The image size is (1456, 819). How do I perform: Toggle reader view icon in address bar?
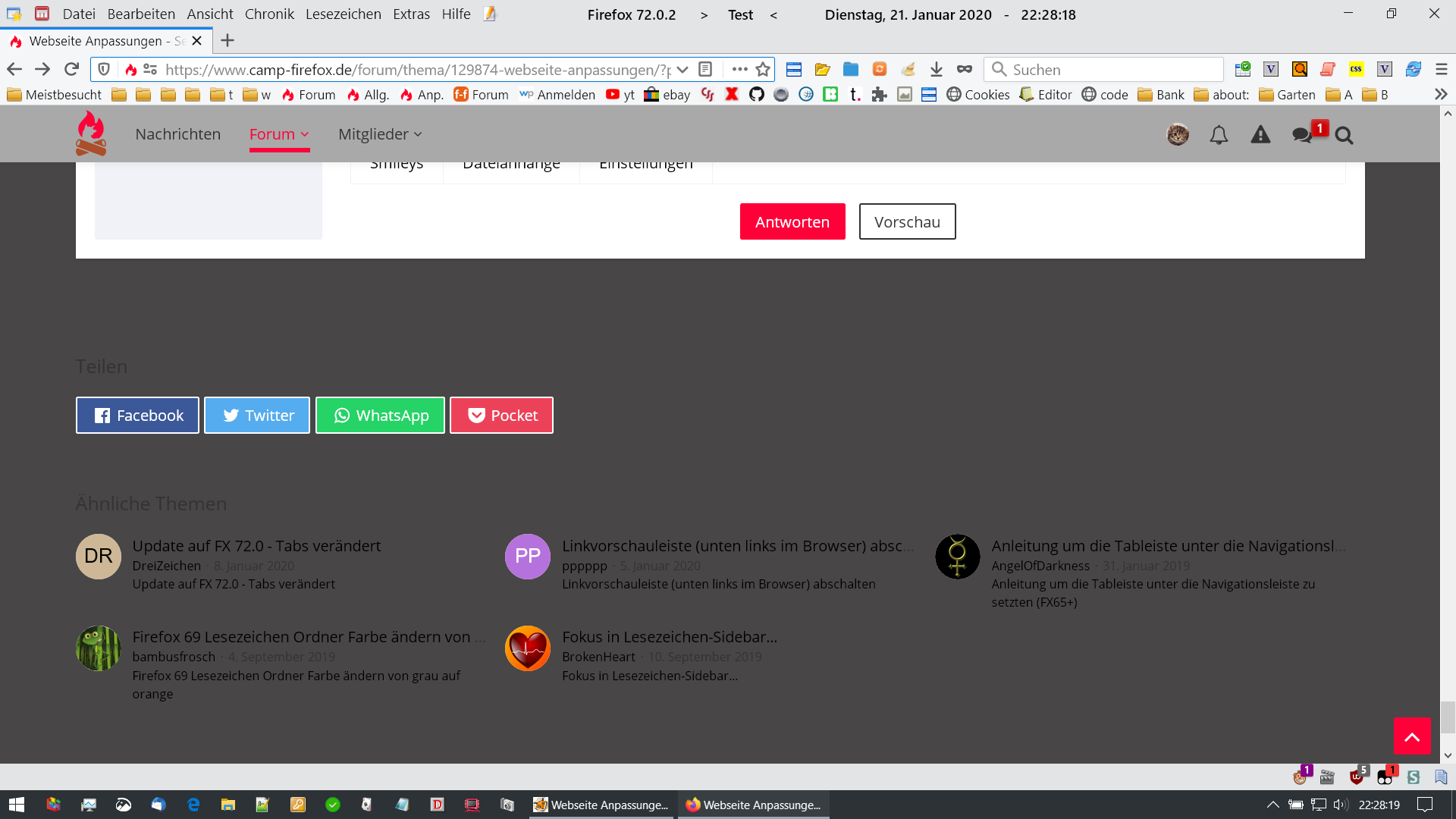click(x=705, y=69)
